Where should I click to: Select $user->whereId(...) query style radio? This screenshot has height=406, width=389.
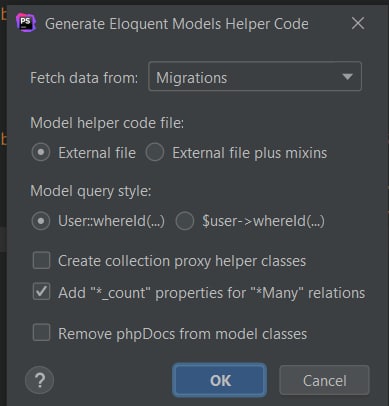pyautogui.click(x=185, y=221)
